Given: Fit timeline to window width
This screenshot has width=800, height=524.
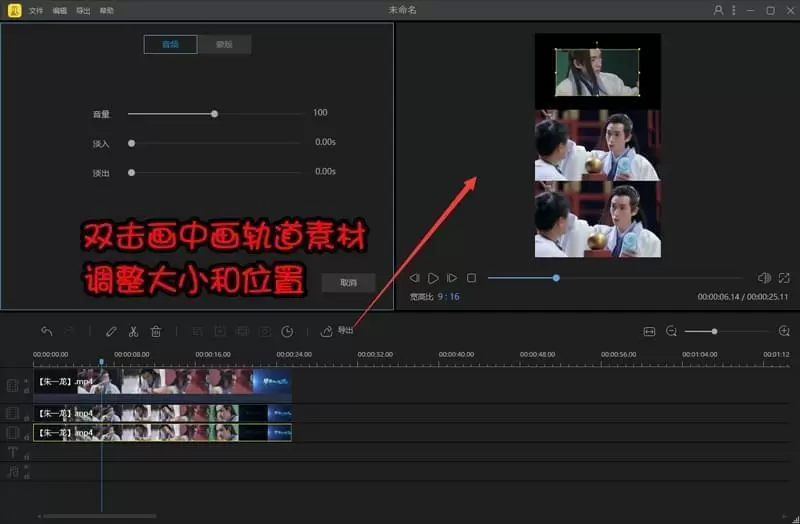Looking at the screenshot, I should pyautogui.click(x=649, y=332).
